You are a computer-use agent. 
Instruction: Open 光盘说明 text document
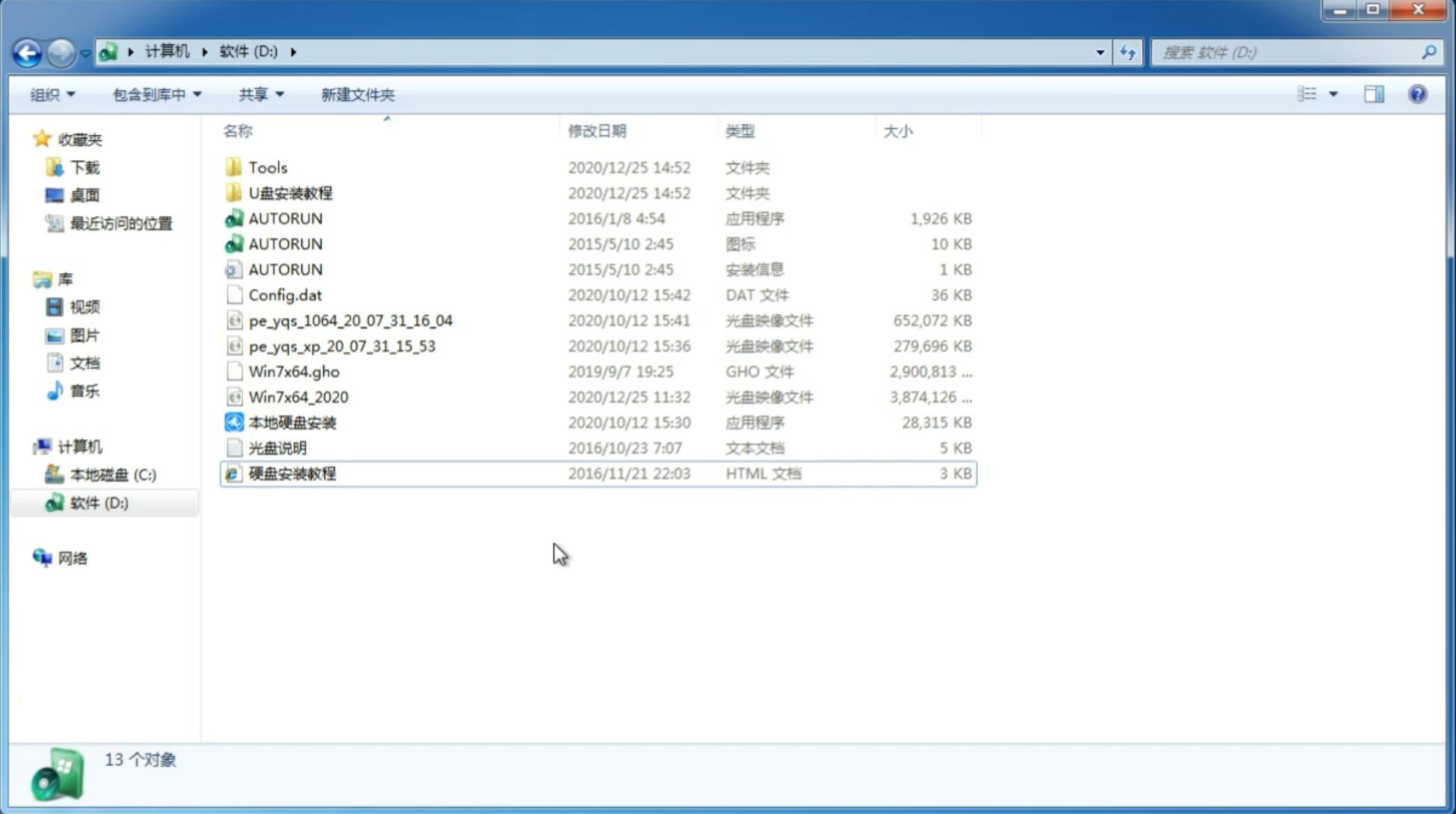277,448
